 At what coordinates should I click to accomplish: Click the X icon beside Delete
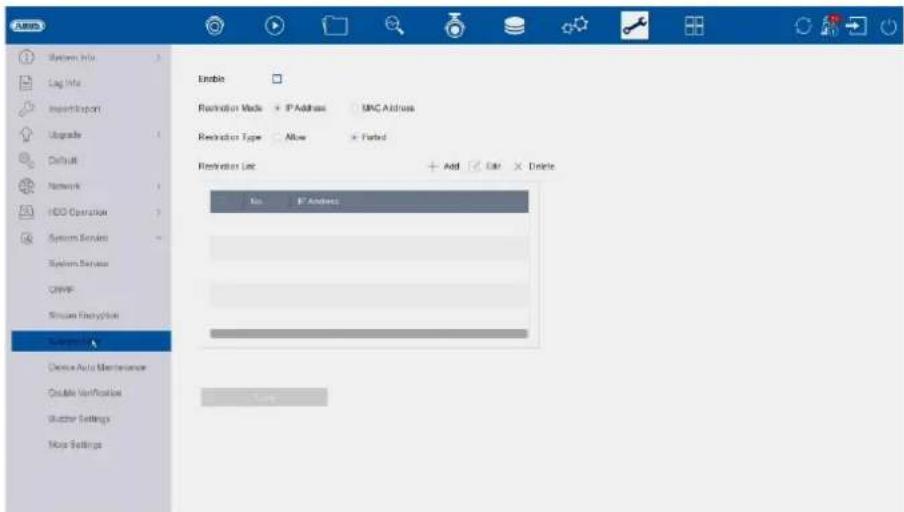(518, 166)
